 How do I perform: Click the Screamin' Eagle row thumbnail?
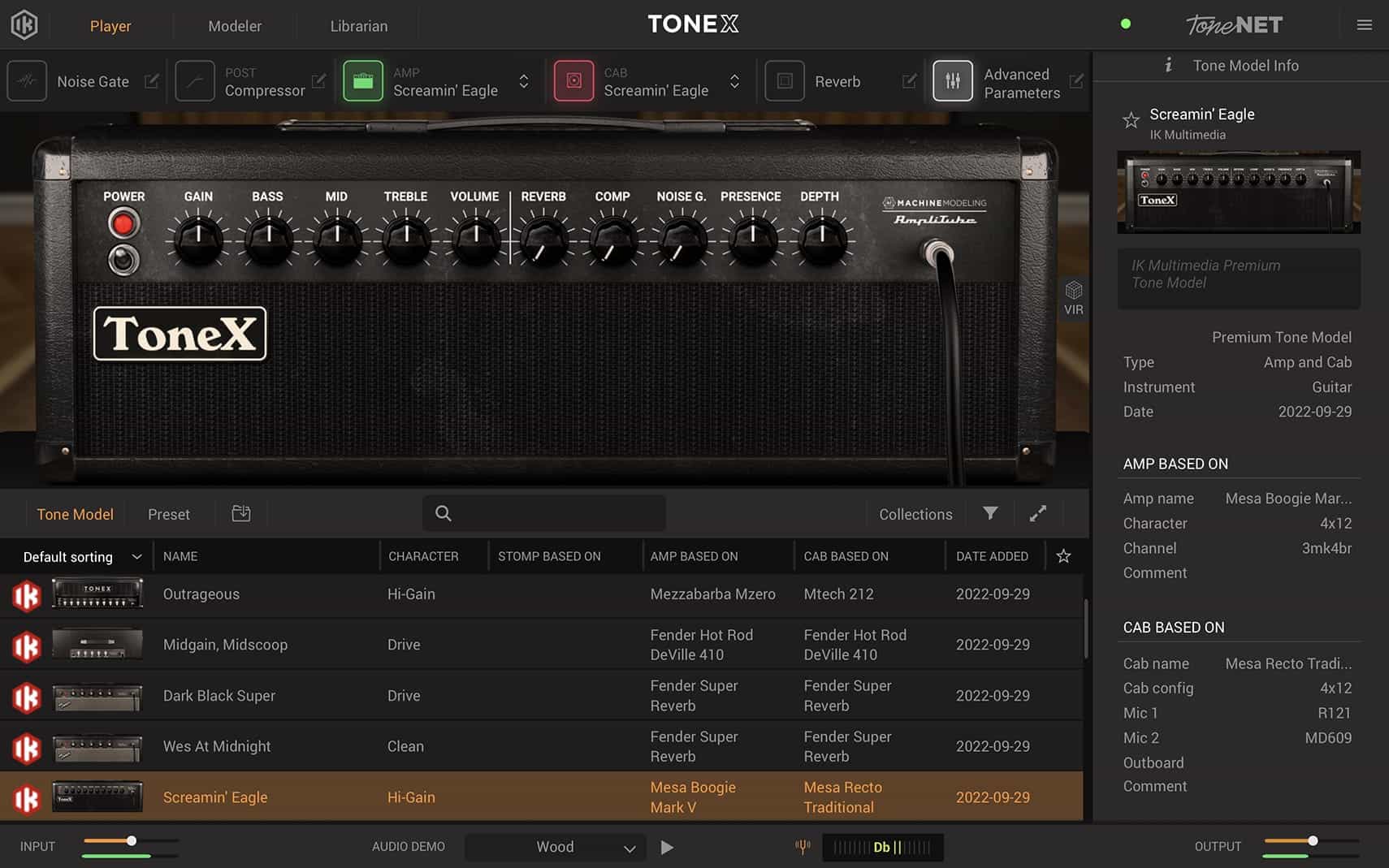pyautogui.click(x=97, y=797)
